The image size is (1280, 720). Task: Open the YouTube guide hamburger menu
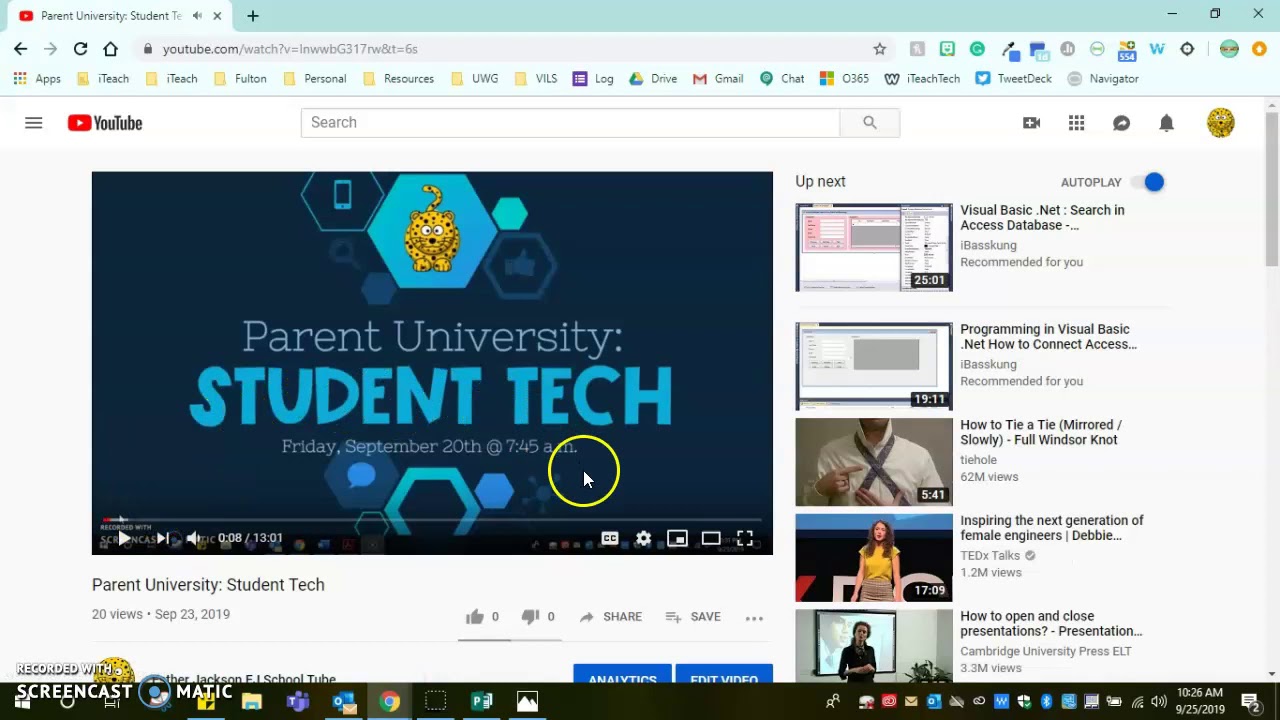click(x=33, y=123)
